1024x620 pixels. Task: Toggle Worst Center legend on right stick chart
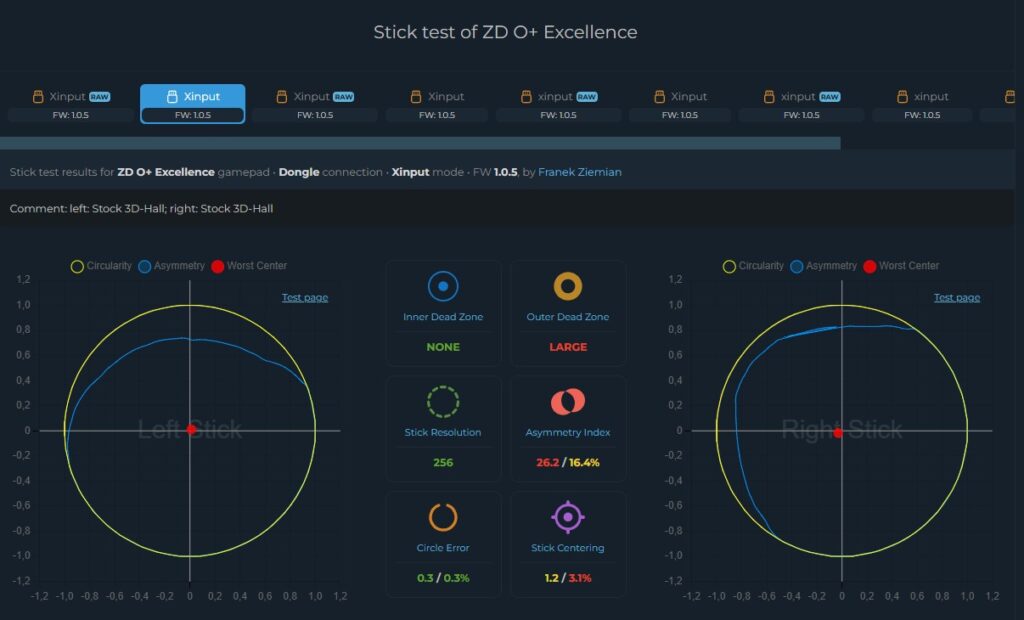pos(901,266)
